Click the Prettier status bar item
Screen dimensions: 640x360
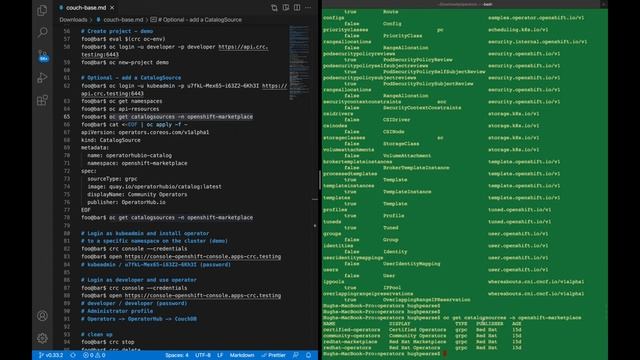(x=273, y=355)
